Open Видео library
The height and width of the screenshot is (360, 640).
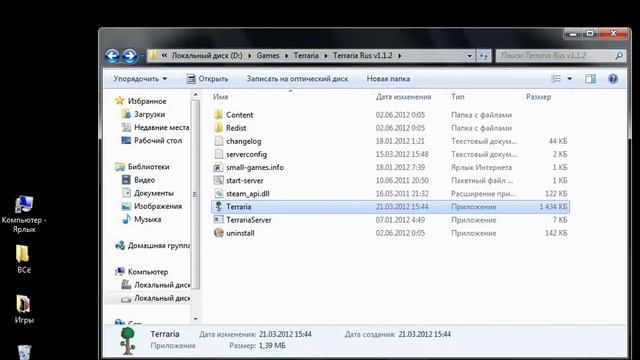pos(144,180)
